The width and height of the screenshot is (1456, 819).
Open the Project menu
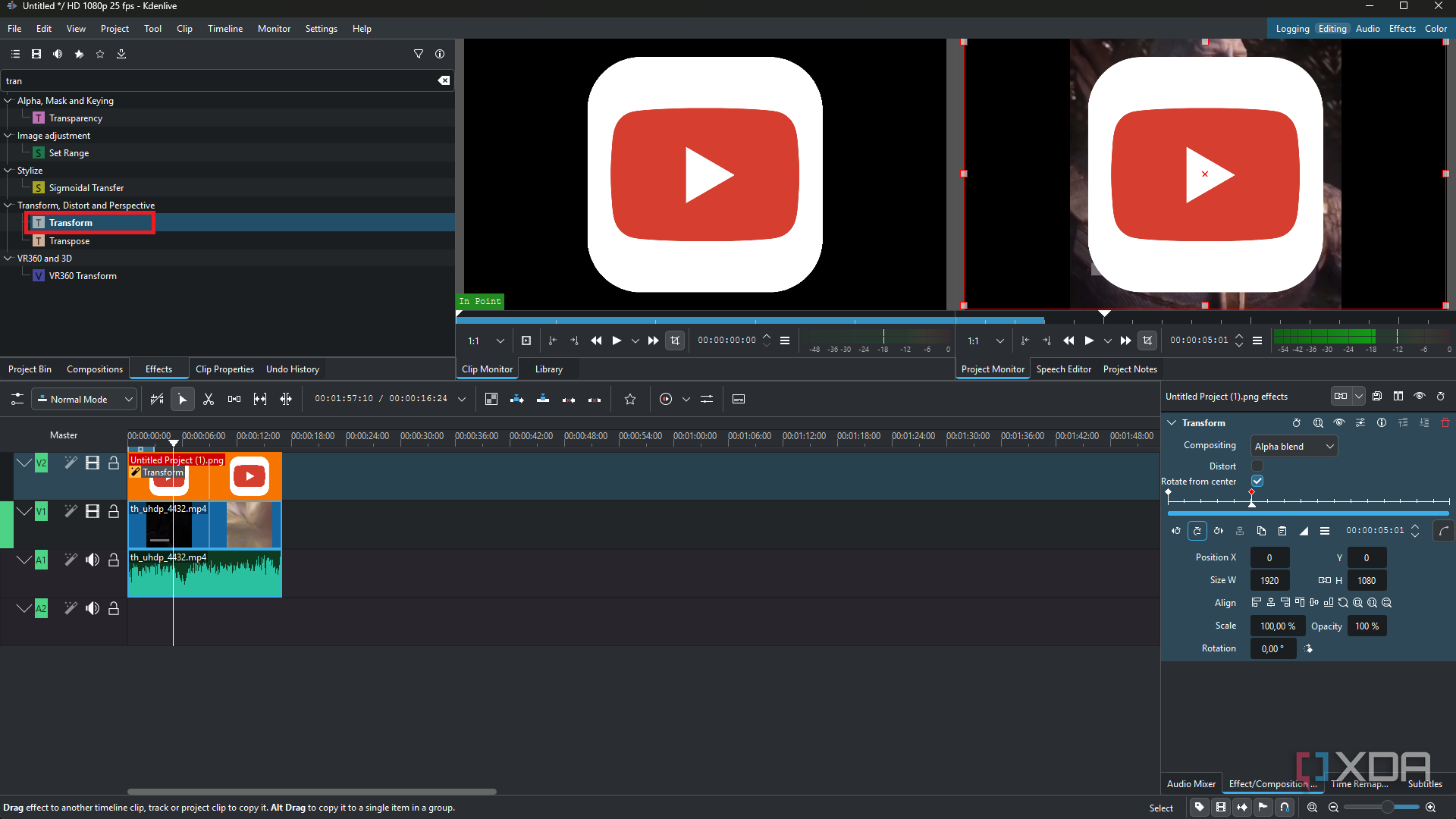pos(115,29)
